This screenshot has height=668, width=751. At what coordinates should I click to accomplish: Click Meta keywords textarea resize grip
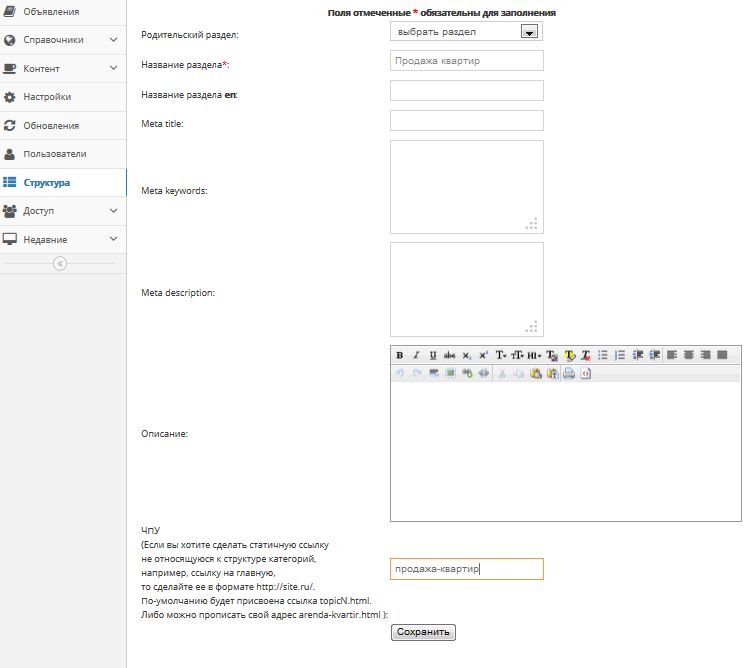pyautogui.click(x=531, y=224)
